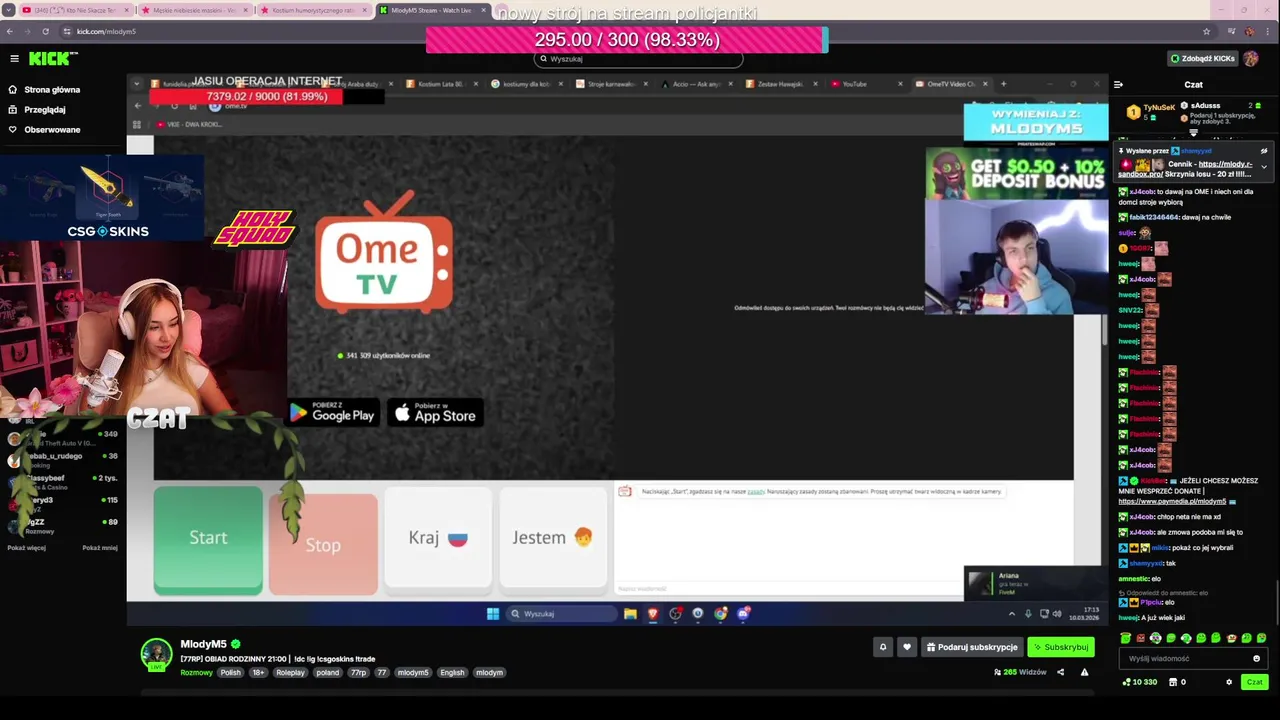Click volume speaker tray icon in stream
1280x720 pixels.
1057,613
